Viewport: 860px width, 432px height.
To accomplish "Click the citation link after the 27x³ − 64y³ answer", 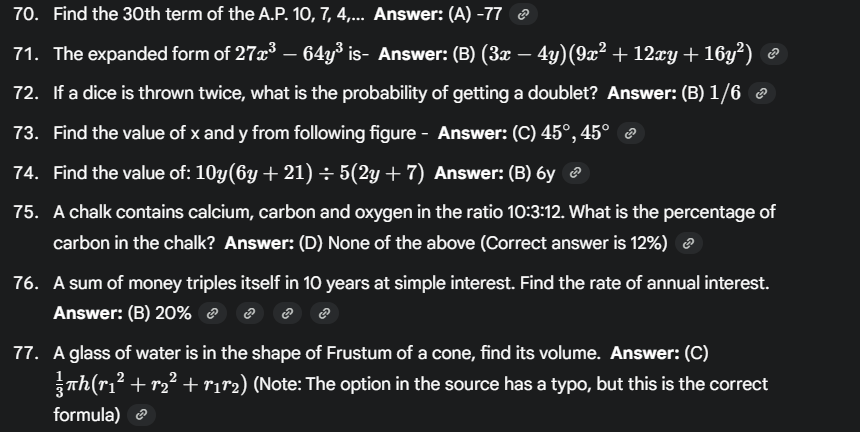I will tap(771, 55).
